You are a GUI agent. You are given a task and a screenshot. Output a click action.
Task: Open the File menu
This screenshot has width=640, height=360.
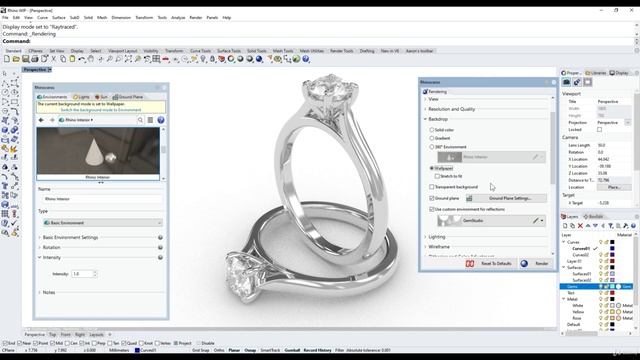[x=5, y=18]
